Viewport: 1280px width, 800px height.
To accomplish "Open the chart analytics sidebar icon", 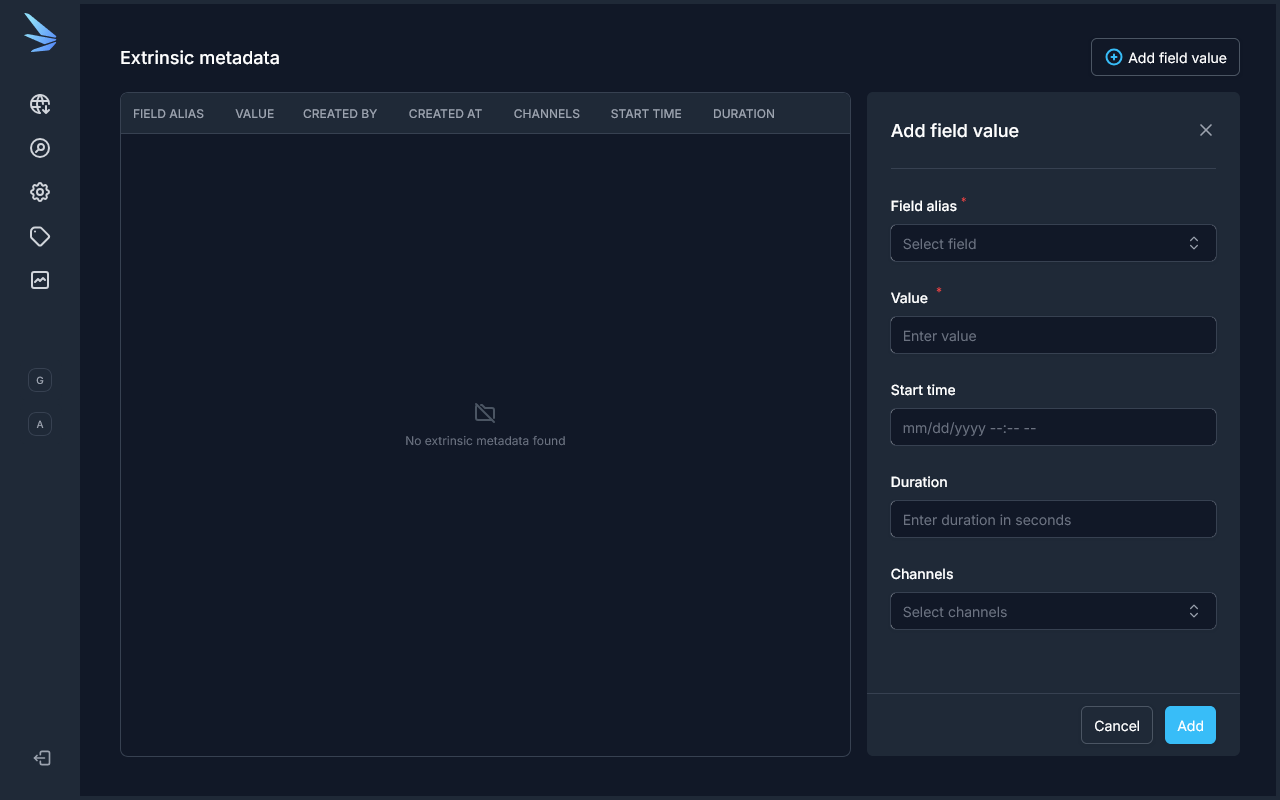I will [40, 280].
